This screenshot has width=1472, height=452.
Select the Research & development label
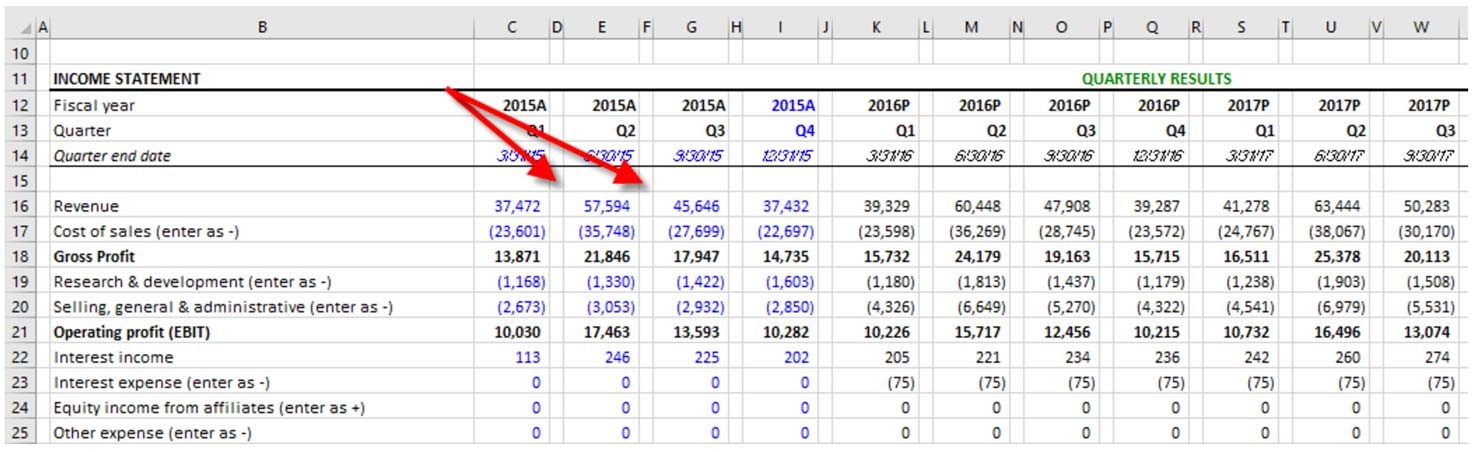pyautogui.click(x=192, y=282)
